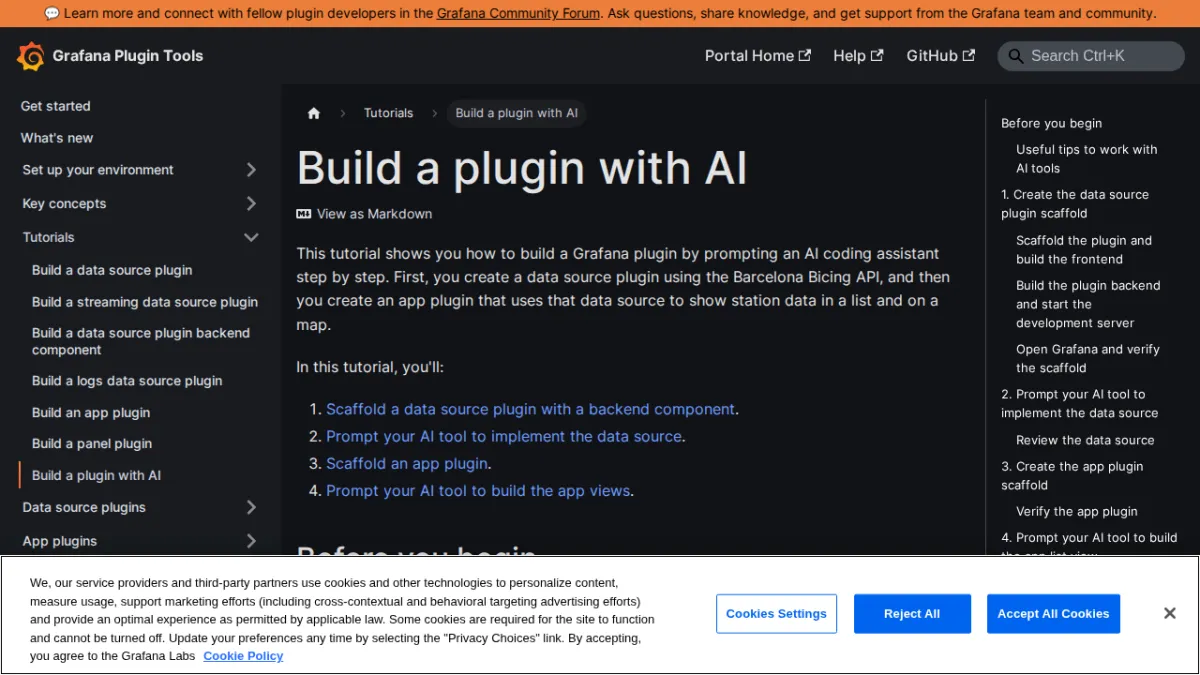Select Build a panel plugin tutorial
This screenshot has height=675, width=1200.
(92, 444)
